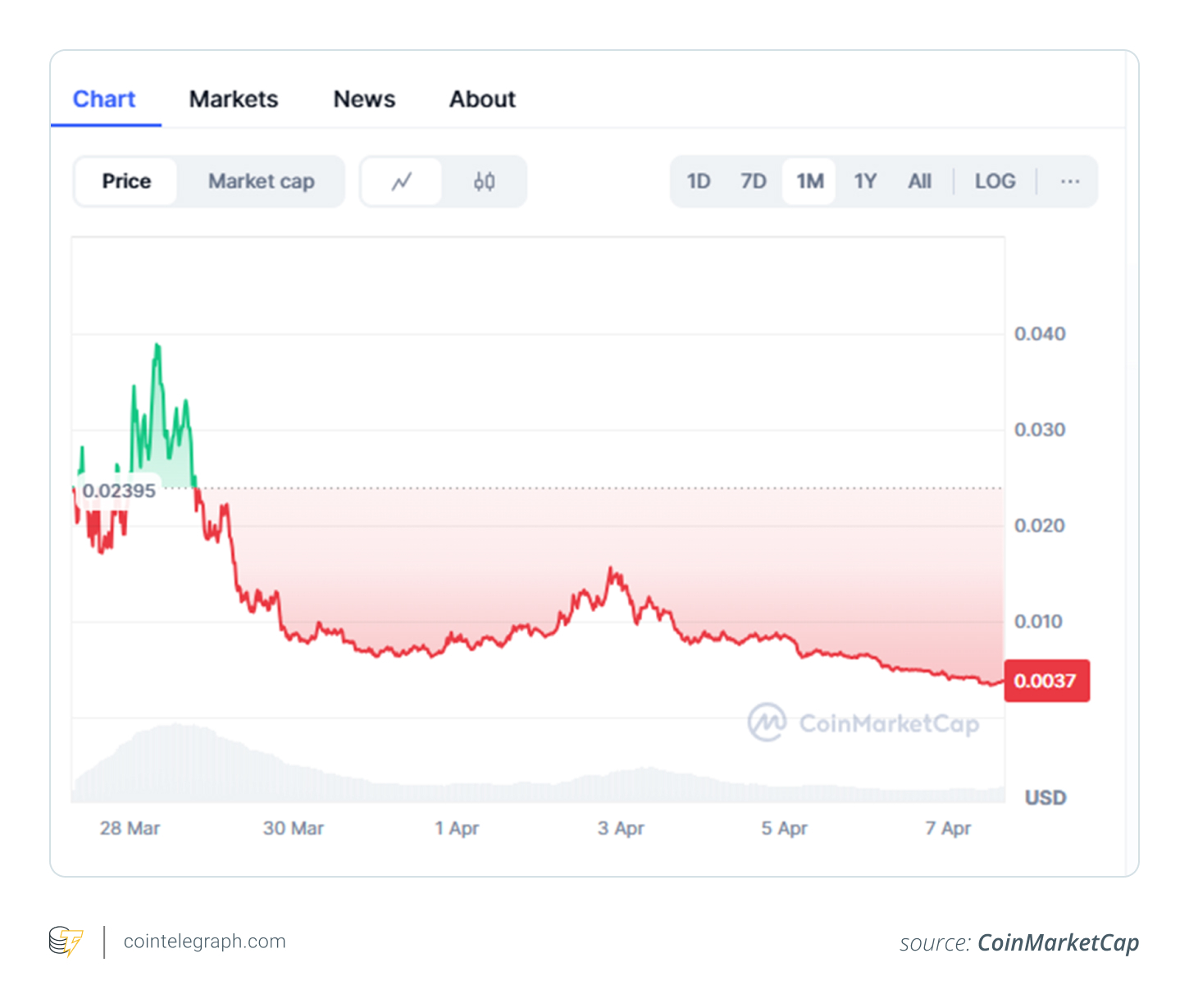Select the Price toggle

tap(126, 181)
